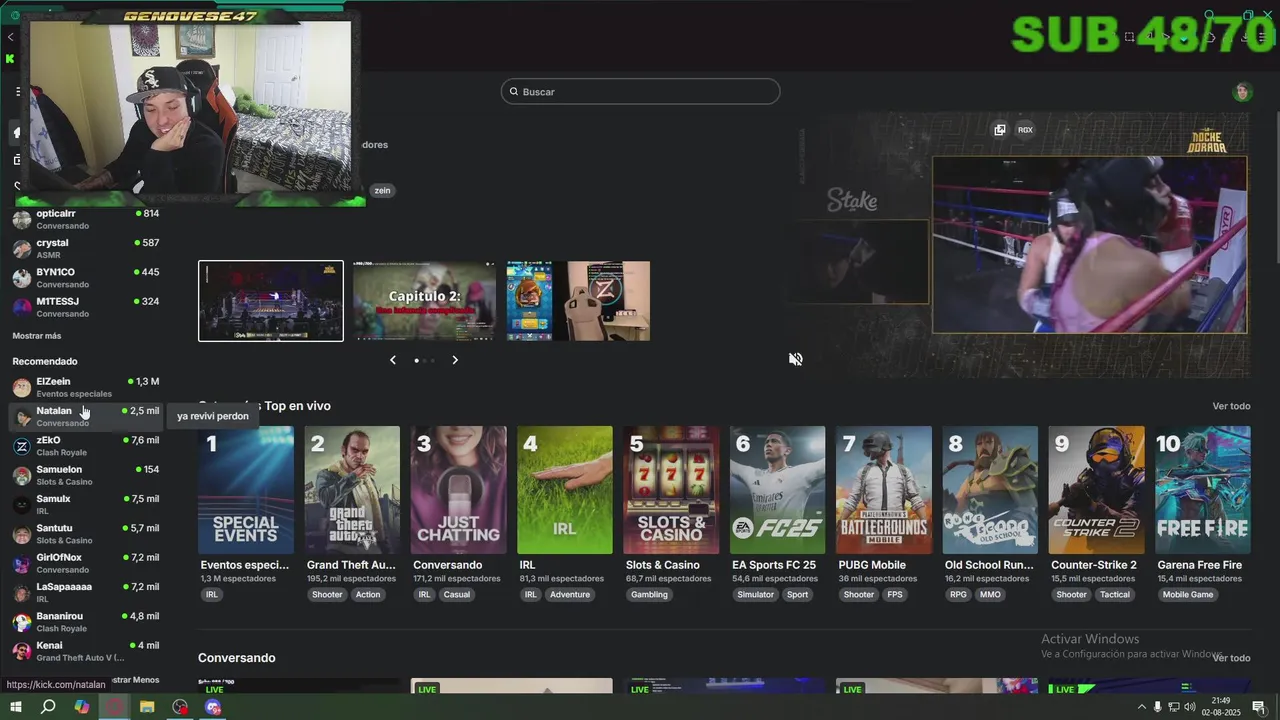Click the Samulx channel avatar icon
1280x720 pixels.
[22, 505]
